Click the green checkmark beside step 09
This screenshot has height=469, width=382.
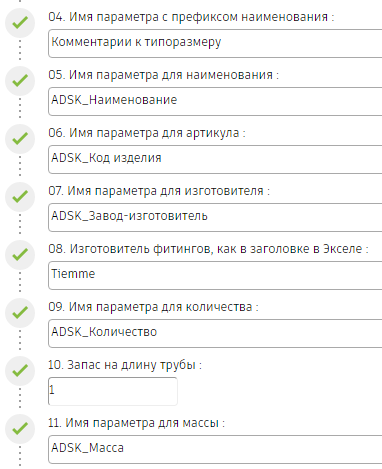point(20,313)
